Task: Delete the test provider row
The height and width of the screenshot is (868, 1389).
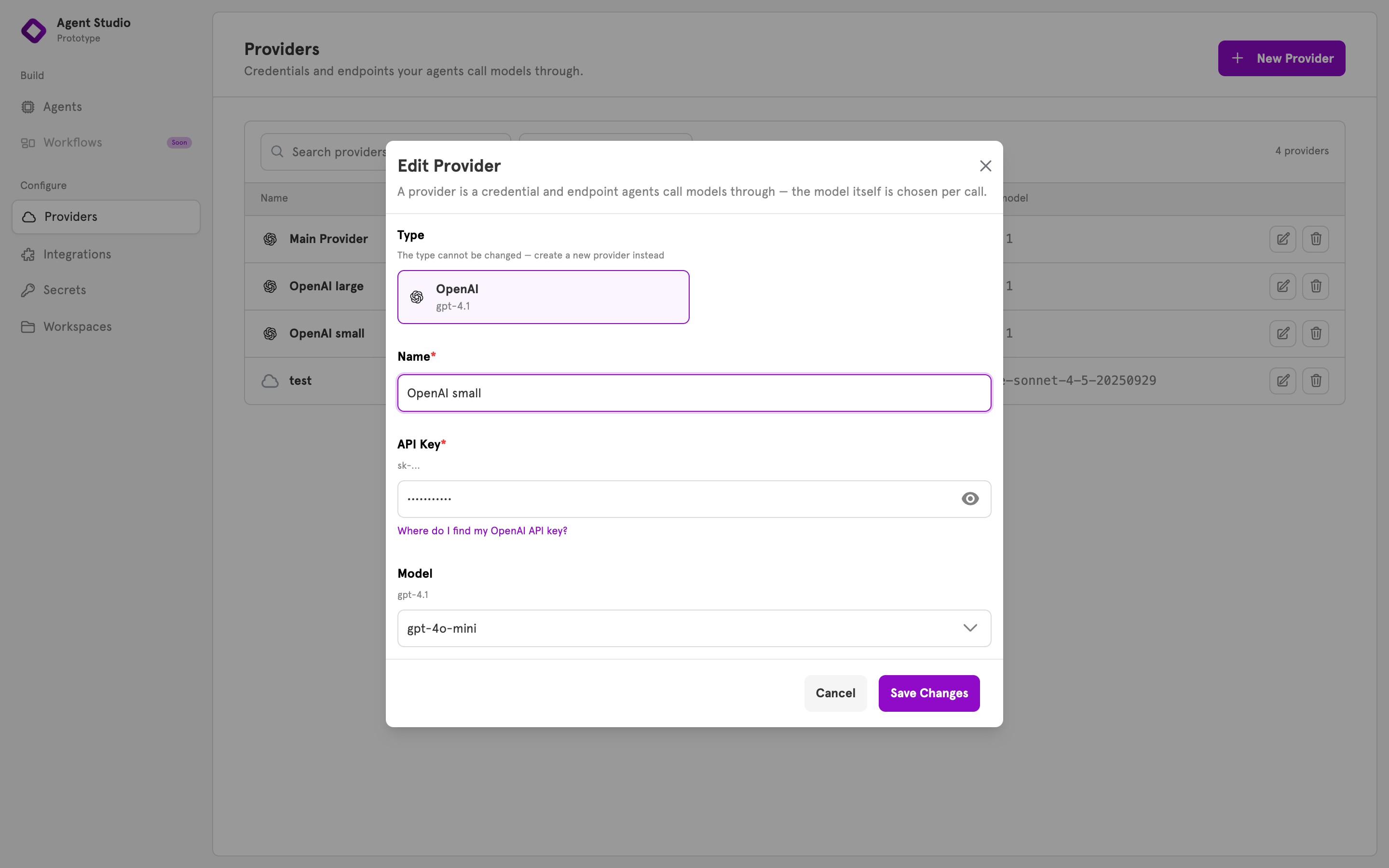Action: (x=1316, y=380)
